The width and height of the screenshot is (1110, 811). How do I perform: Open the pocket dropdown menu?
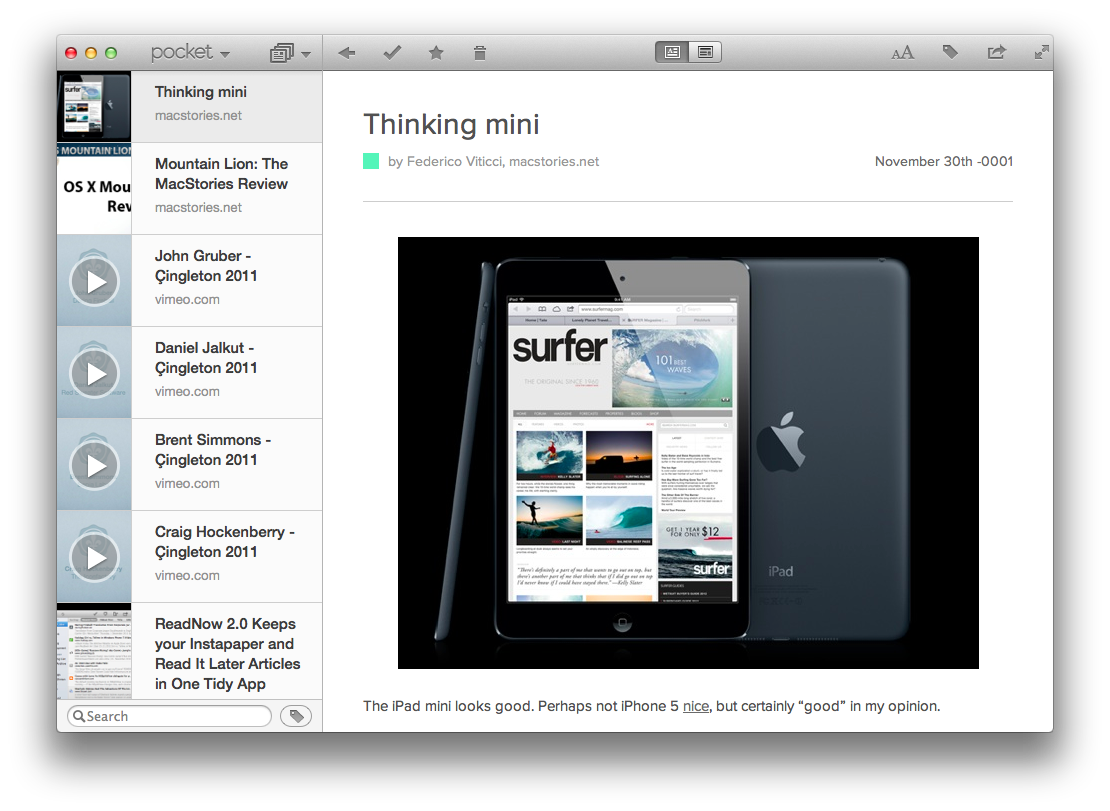point(190,53)
